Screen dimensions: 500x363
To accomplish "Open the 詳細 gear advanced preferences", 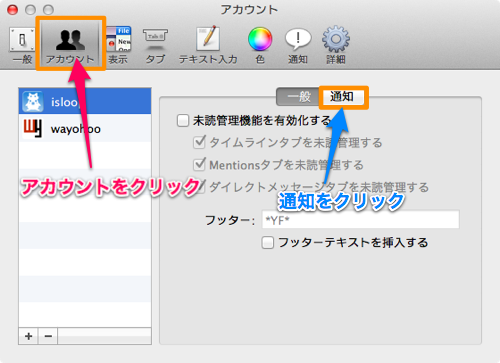I will point(336,46).
